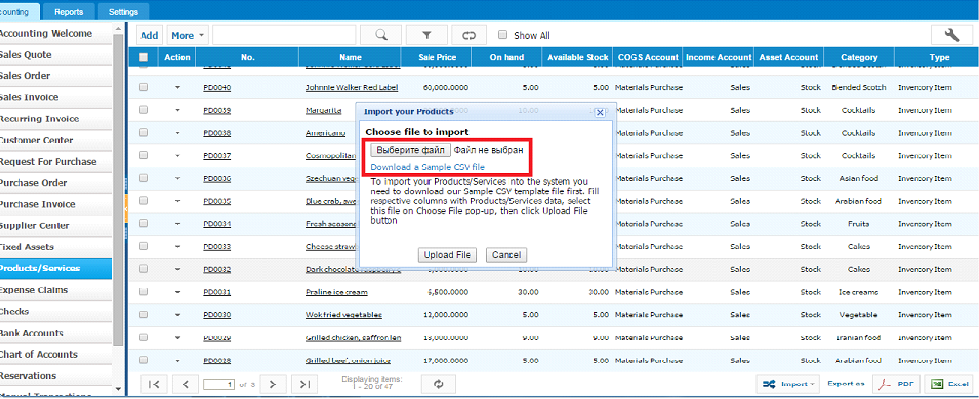Click Download a Sample CSV file link
Screen dimensions: 979x399
[x=428, y=167]
